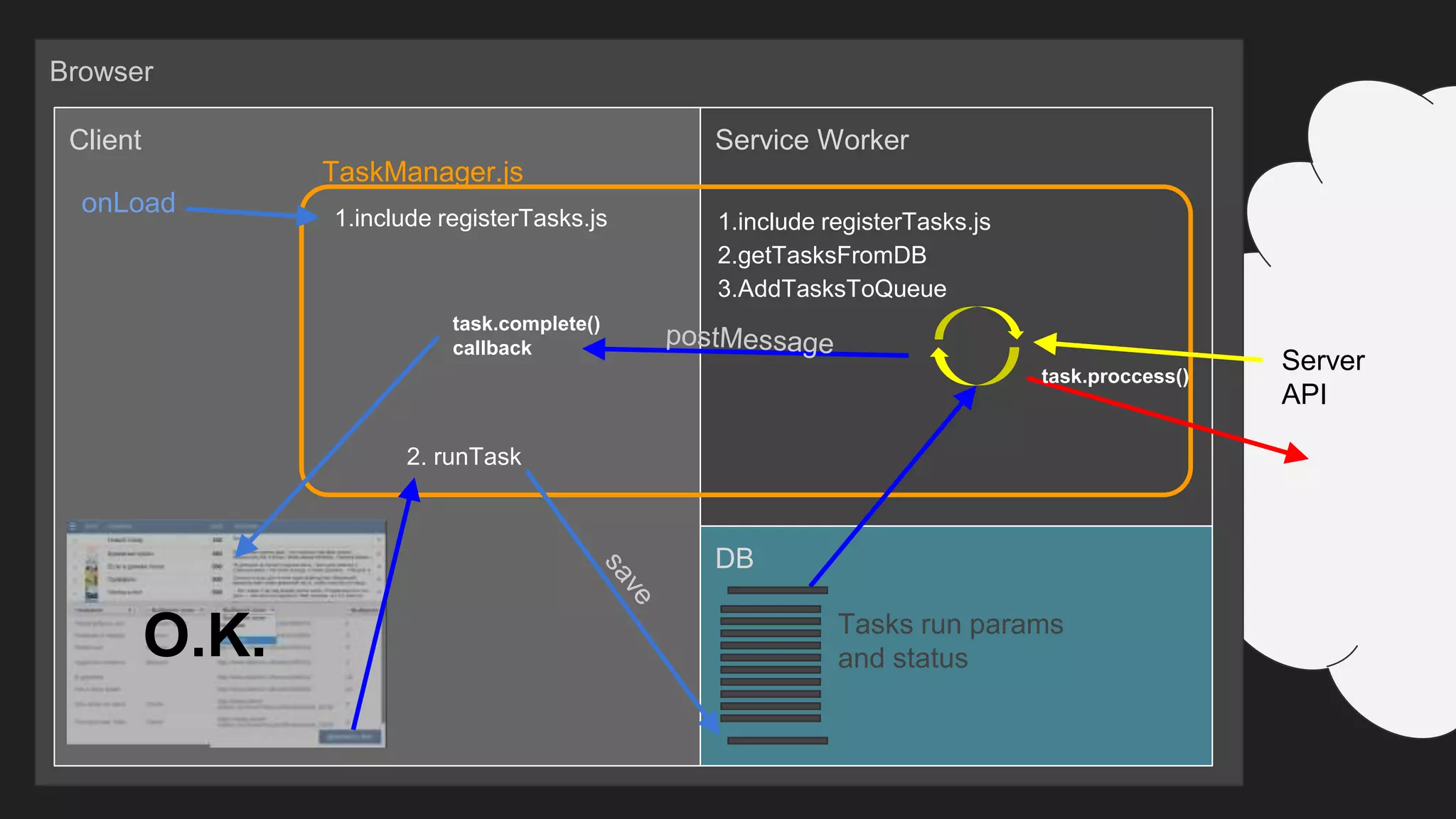Click the 'Client' heading
Viewport: 1456px width, 819px height.
(x=105, y=140)
